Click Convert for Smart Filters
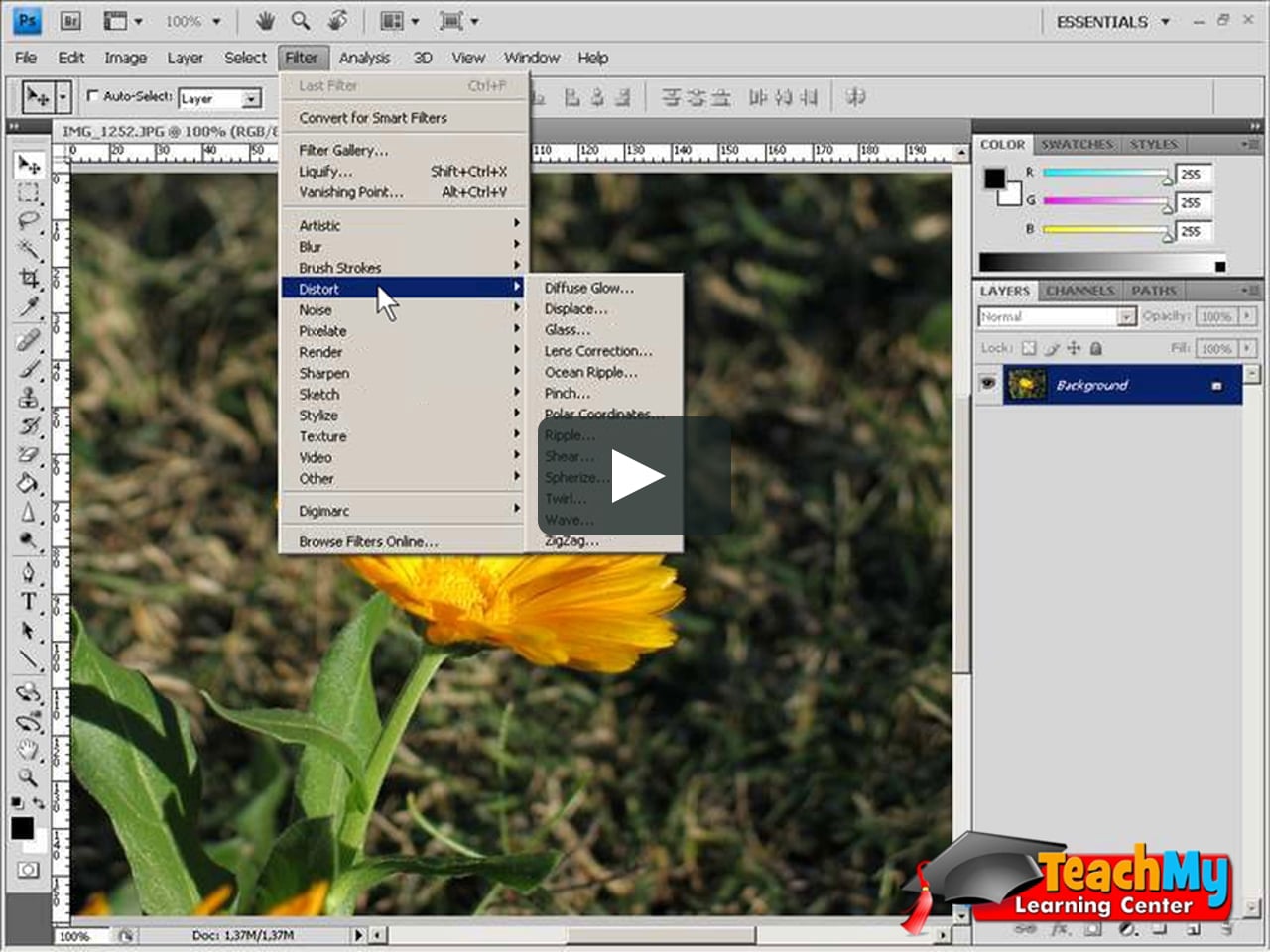This screenshot has height=952, width=1270. pyautogui.click(x=373, y=117)
